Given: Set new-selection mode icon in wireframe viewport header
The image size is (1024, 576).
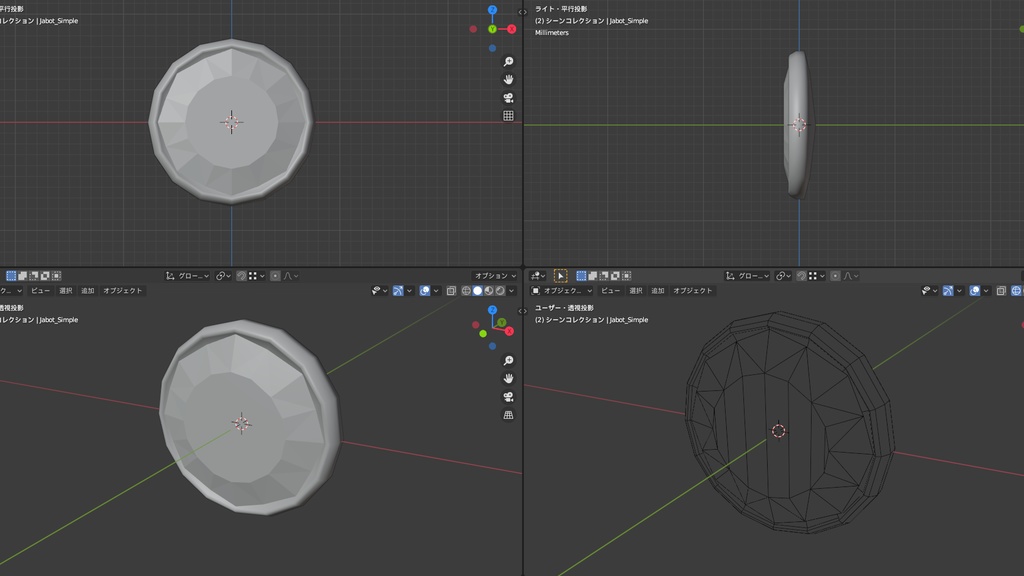Looking at the screenshot, I should click(x=581, y=276).
